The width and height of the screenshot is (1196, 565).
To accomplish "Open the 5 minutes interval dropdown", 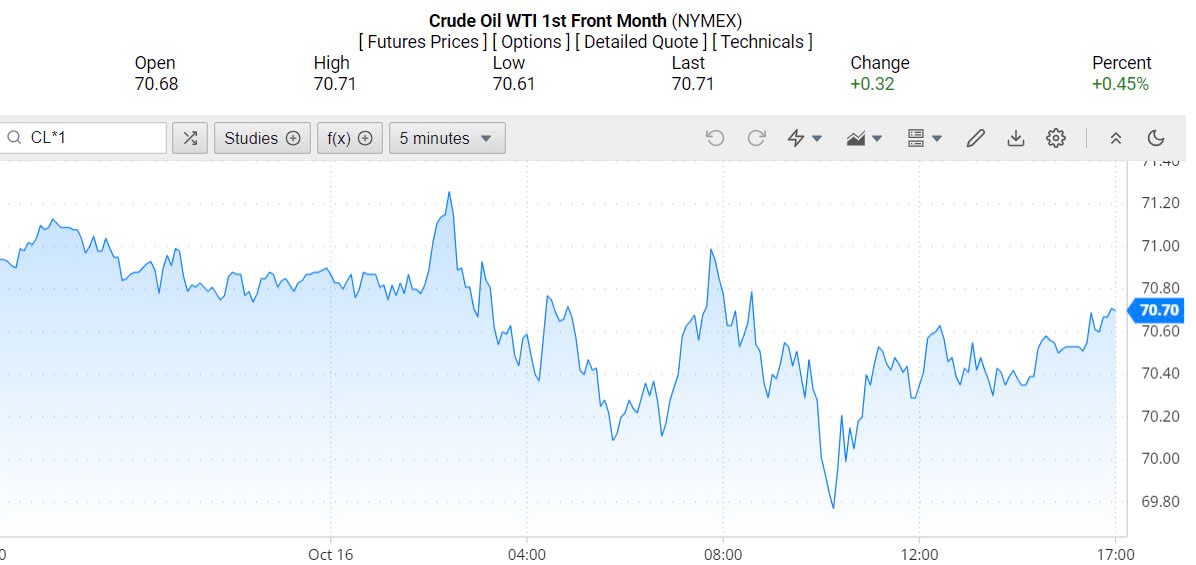I will click(x=446, y=138).
